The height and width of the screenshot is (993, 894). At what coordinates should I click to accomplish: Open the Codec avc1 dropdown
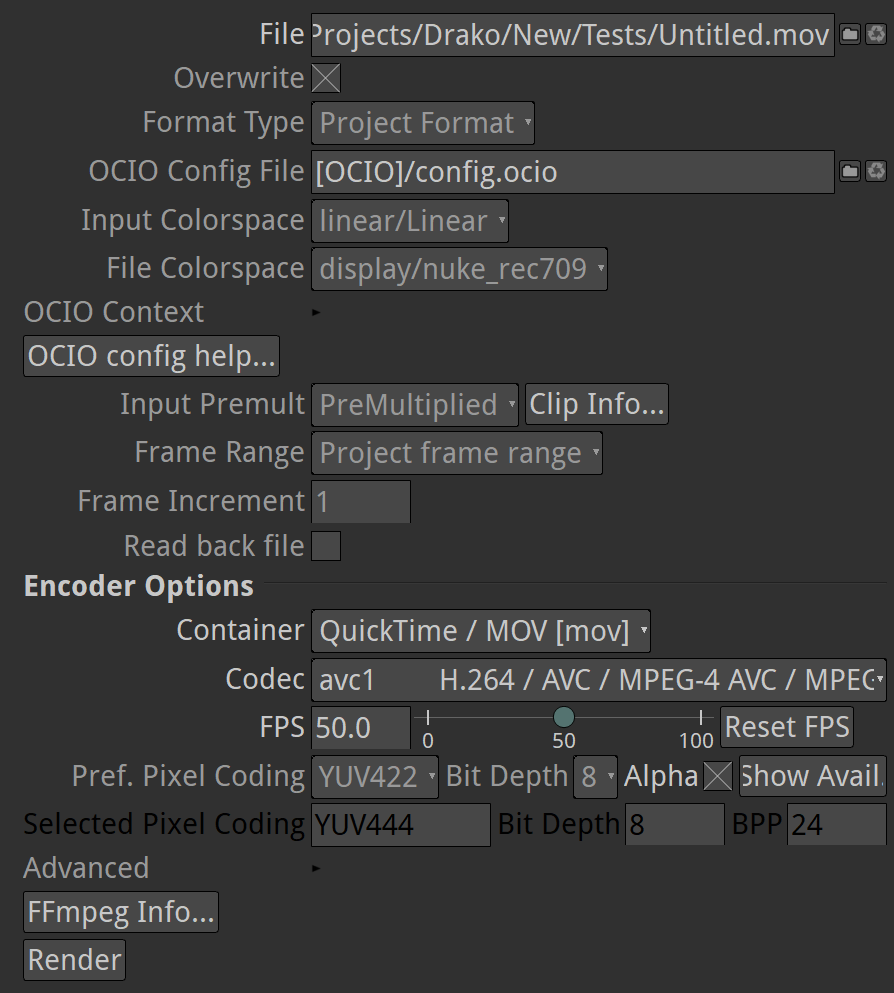[598, 680]
